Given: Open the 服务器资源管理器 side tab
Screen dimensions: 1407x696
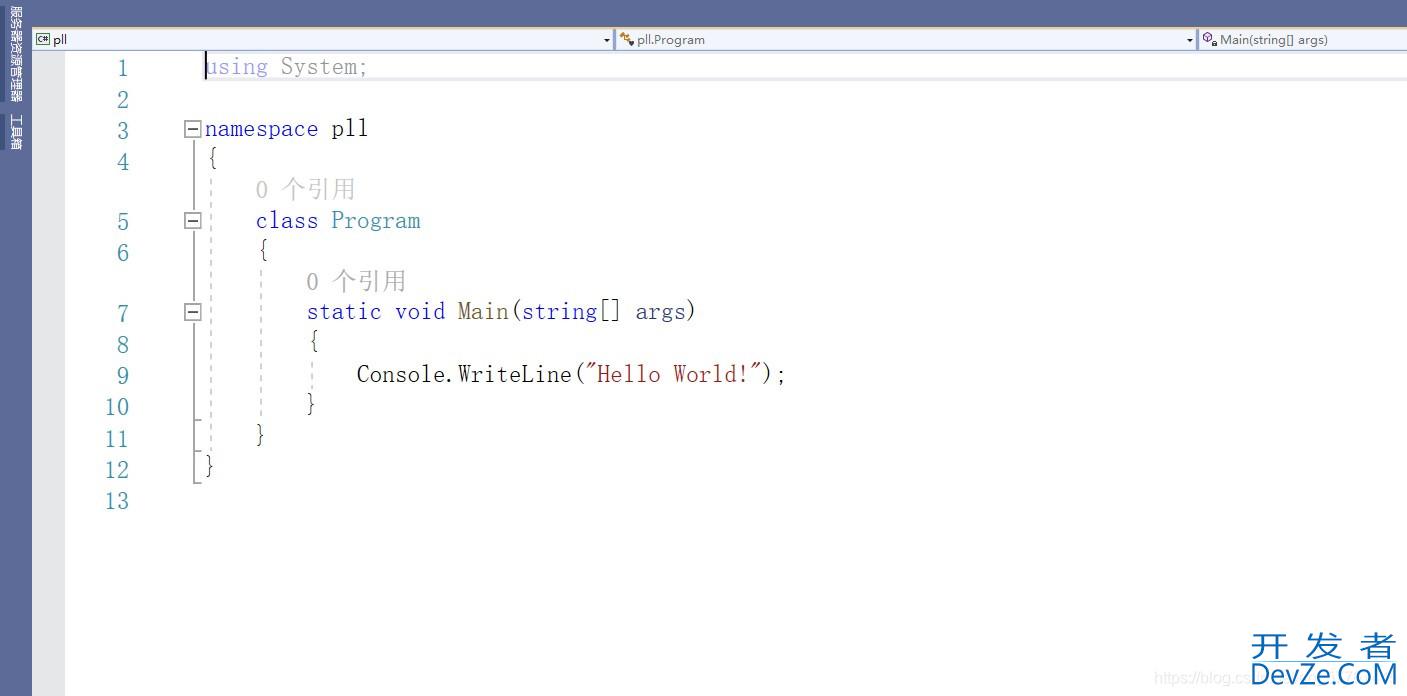Looking at the screenshot, I should [x=16, y=54].
